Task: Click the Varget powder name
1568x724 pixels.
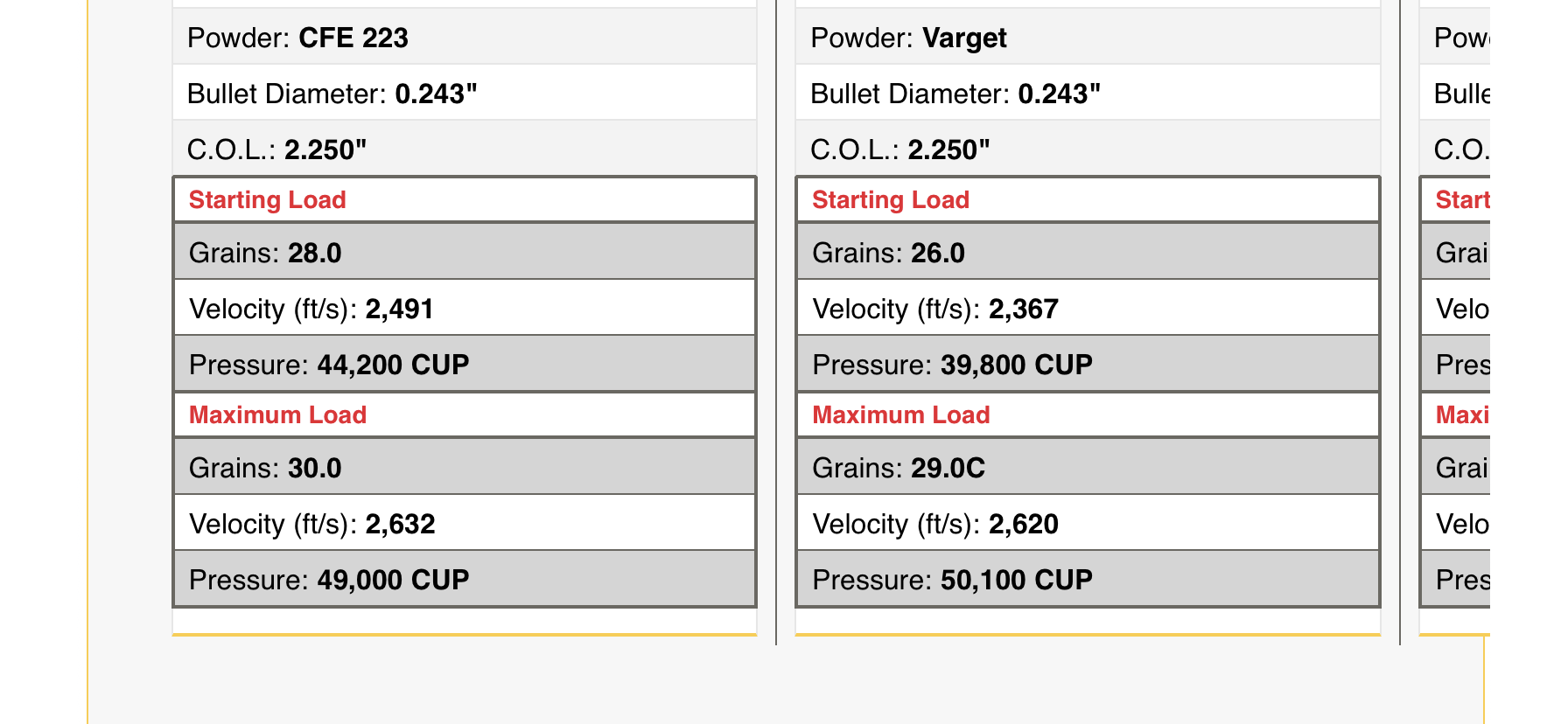Action: point(964,38)
